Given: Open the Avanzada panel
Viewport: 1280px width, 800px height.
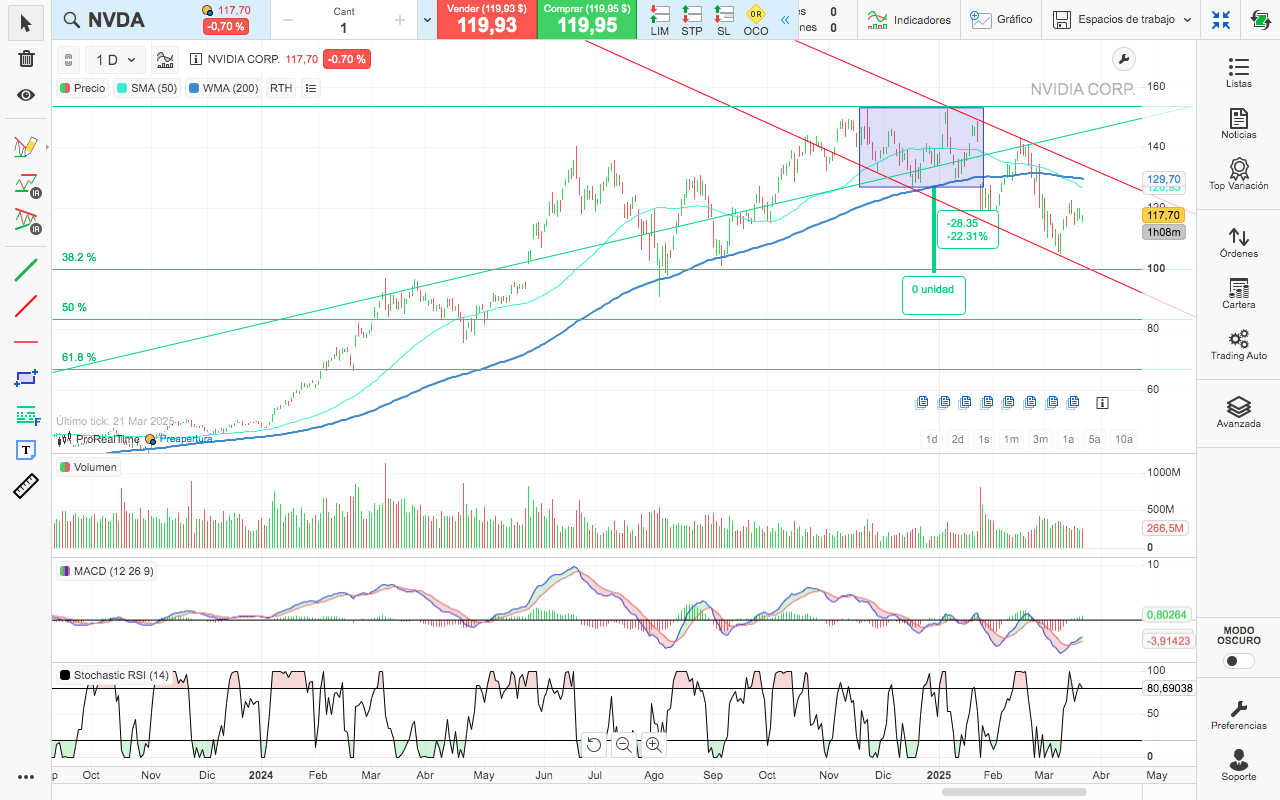Looking at the screenshot, I should click(x=1239, y=412).
